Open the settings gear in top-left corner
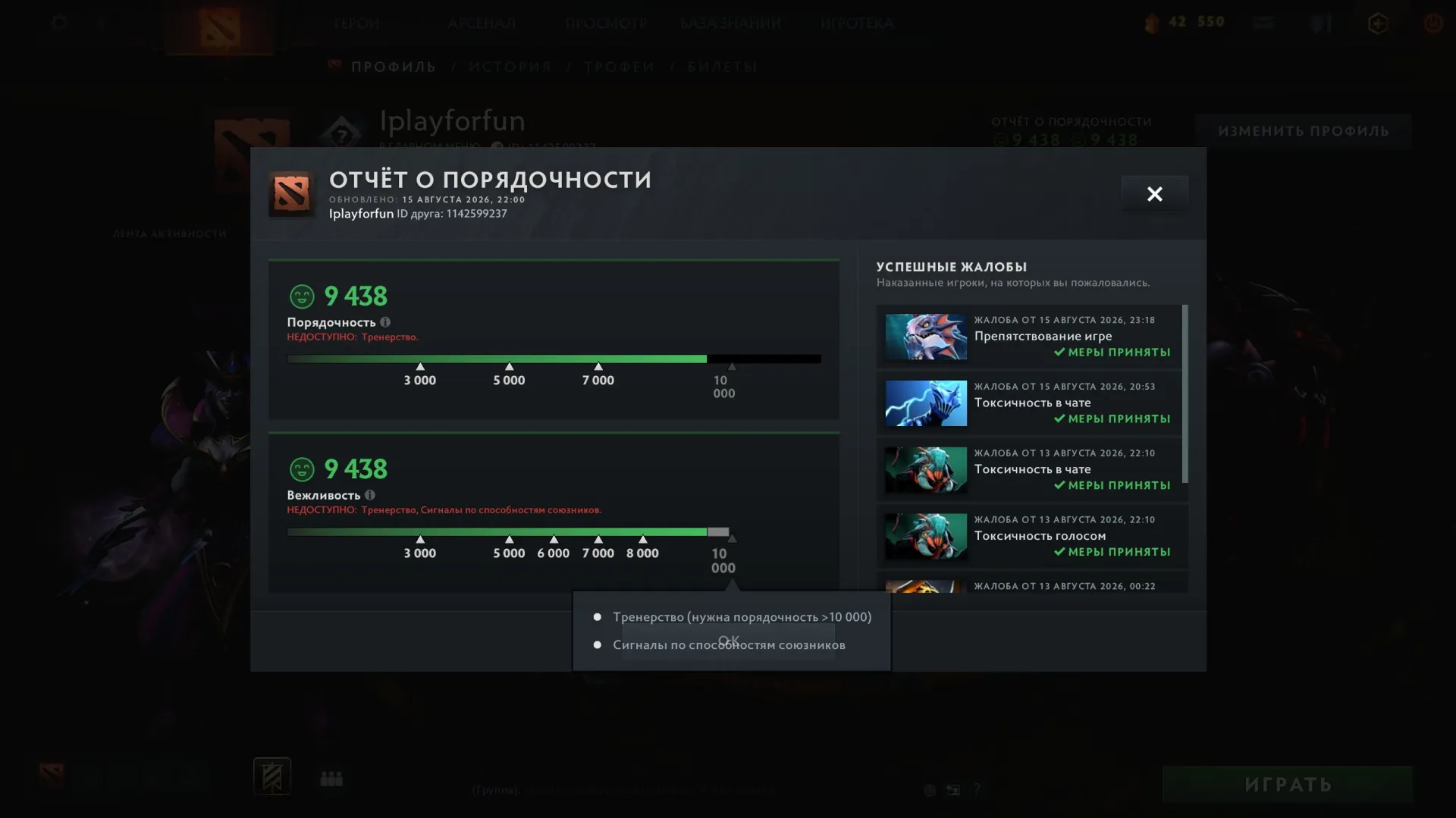 click(x=59, y=23)
